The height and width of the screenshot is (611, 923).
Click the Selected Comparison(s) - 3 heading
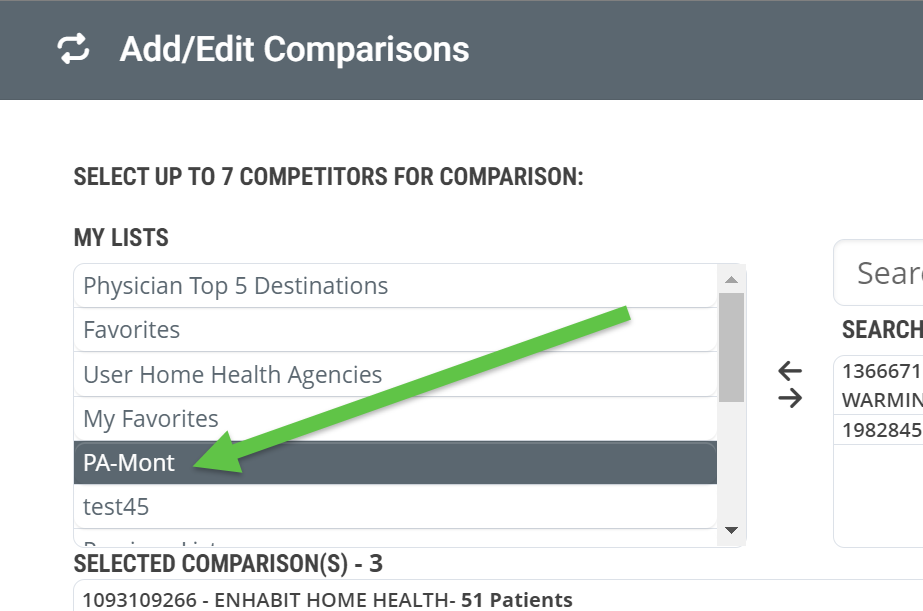(228, 563)
